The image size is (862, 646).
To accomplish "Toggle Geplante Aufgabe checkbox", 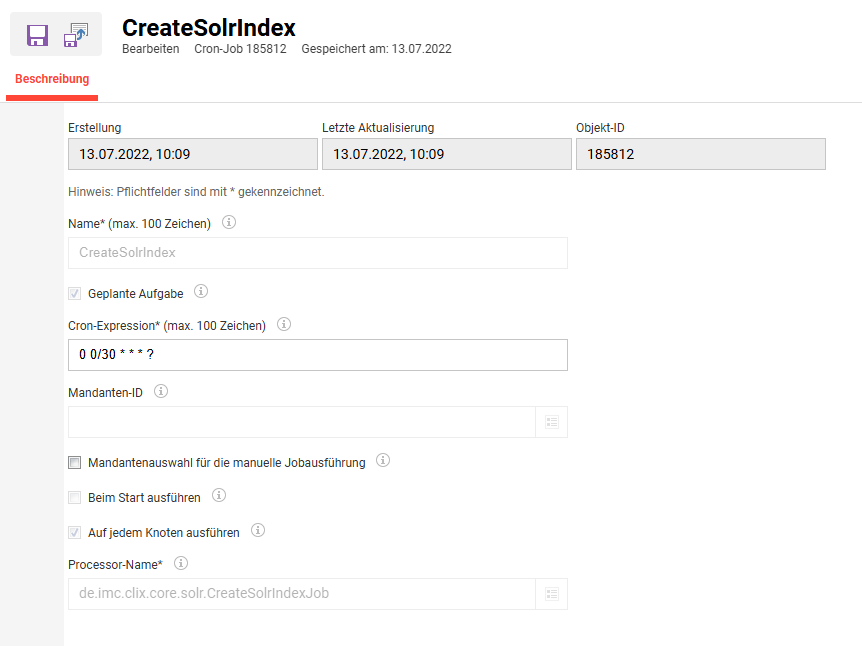I will (74, 294).
